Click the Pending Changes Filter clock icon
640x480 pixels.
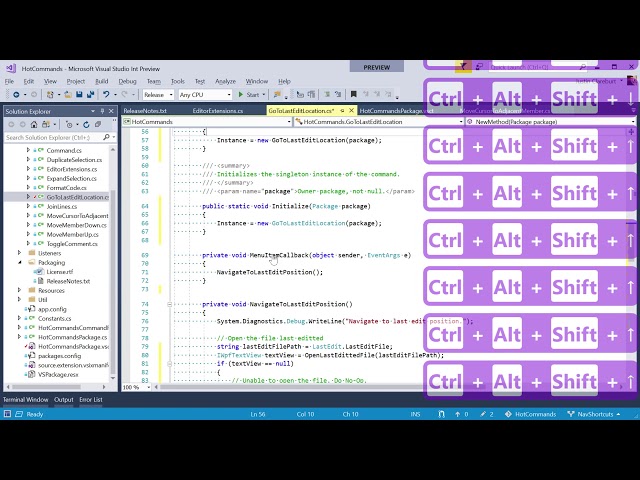(x=69, y=124)
